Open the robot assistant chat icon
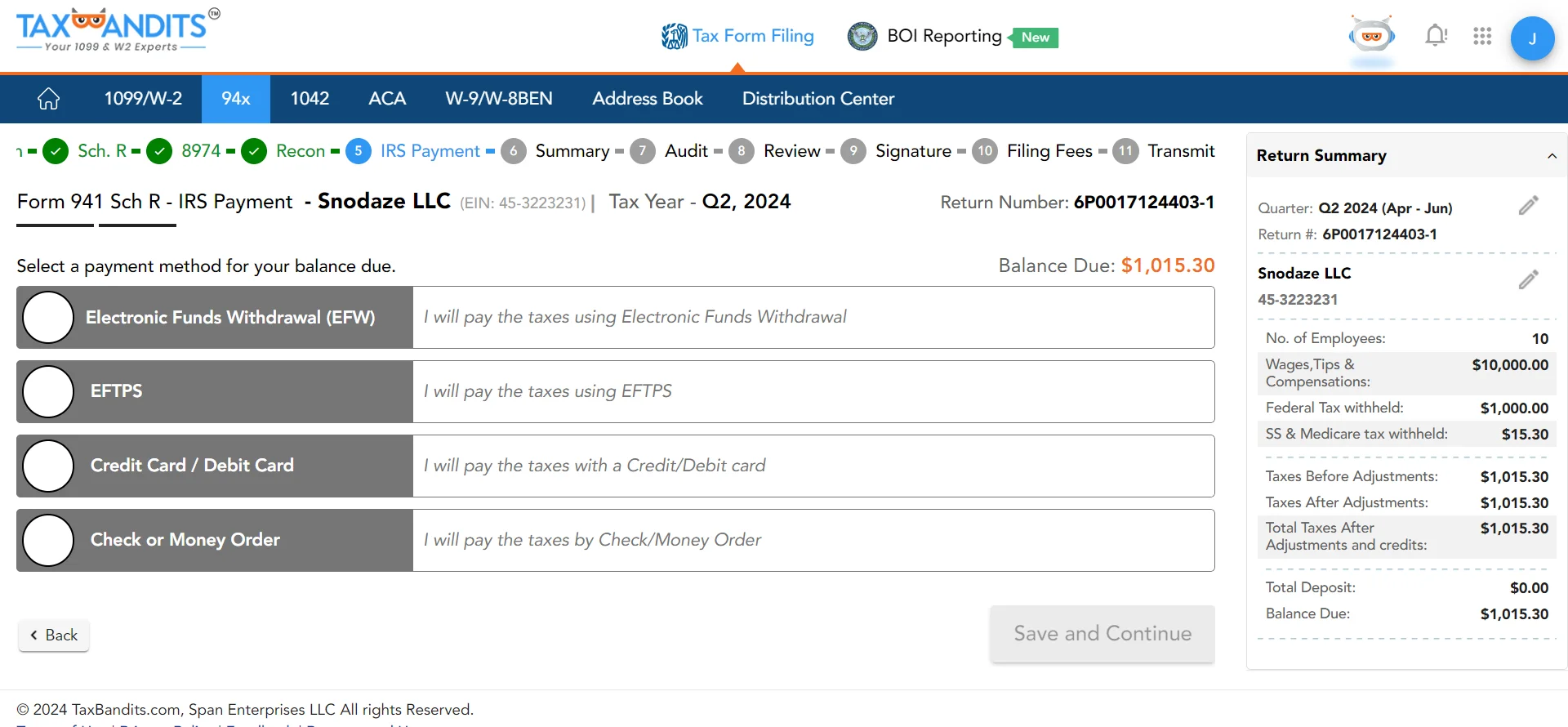This screenshot has width=1568, height=727. coord(1372,37)
